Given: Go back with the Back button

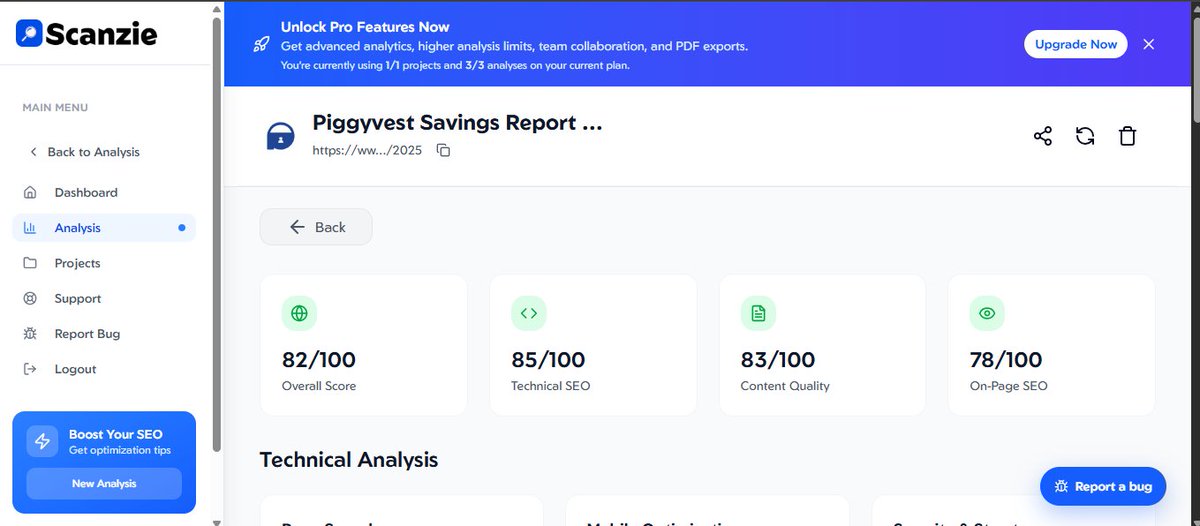Looking at the screenshot, I should pos(316,227).
